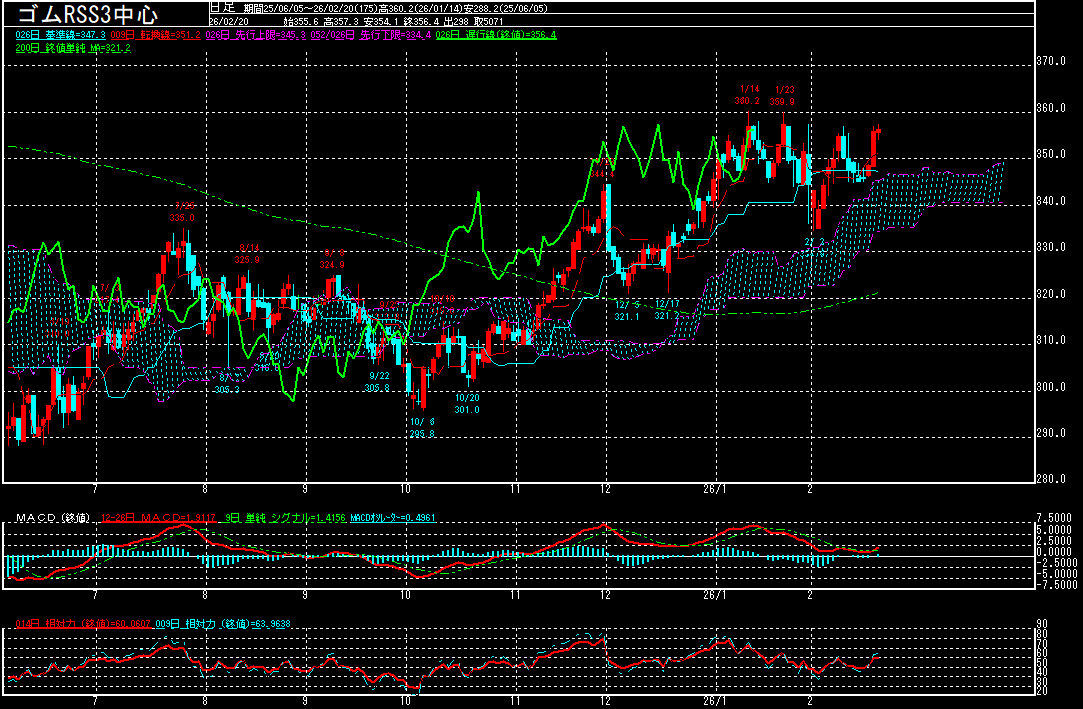Click the latest red candlestick at far right
1083x709 pixels.
879,130
